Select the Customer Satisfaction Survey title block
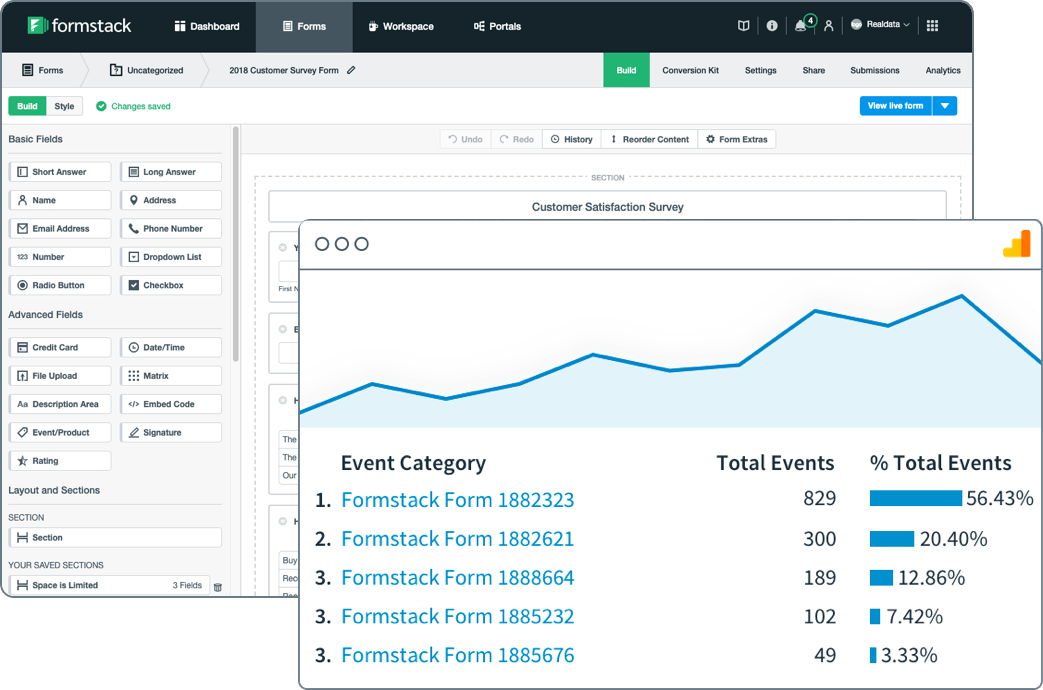 [607, 207]
